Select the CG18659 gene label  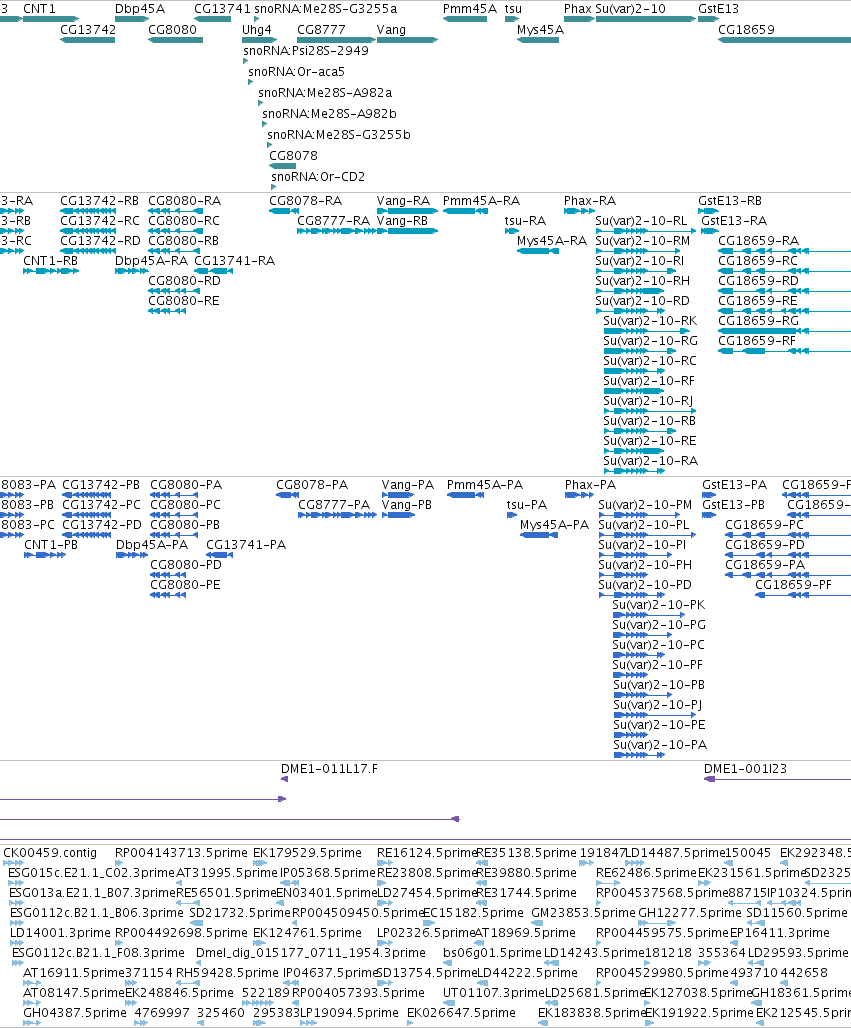click(x=746, y=30)
